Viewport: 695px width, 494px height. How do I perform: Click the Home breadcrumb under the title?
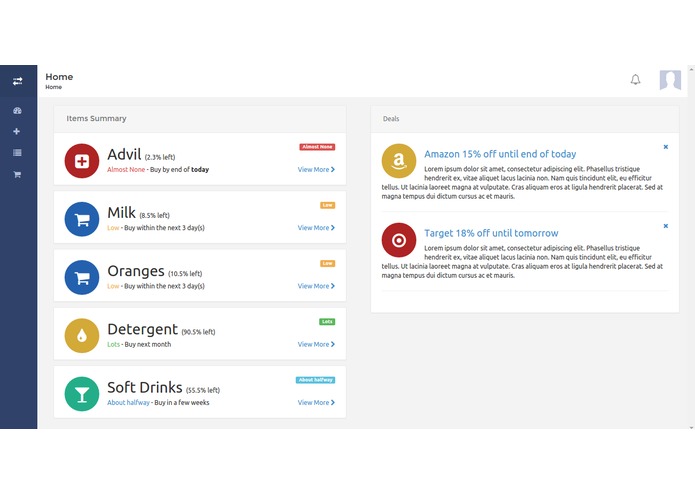[54, 87]
